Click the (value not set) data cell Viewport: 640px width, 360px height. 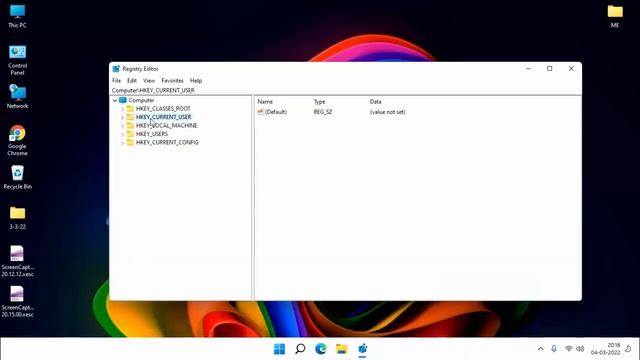point(387,112)
